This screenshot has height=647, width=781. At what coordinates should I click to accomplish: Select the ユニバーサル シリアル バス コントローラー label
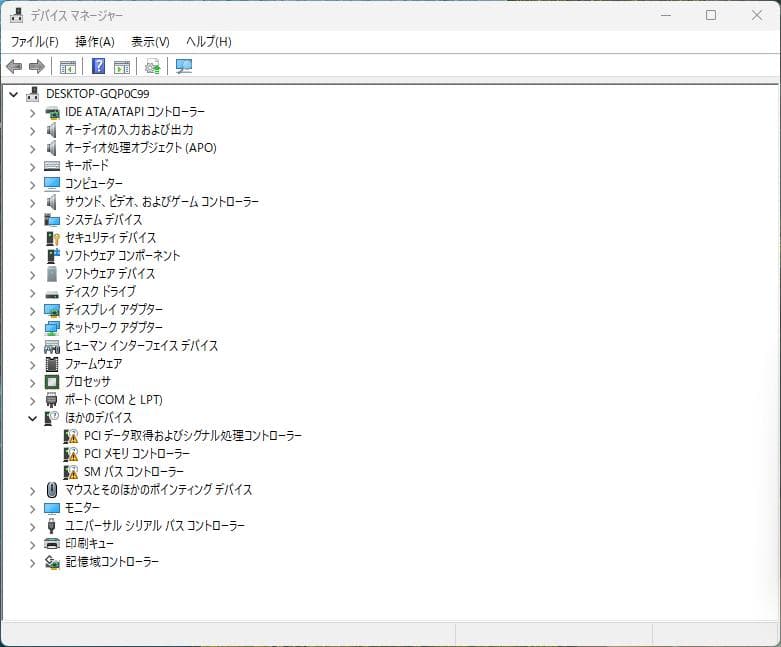click(x=155, y=525)
